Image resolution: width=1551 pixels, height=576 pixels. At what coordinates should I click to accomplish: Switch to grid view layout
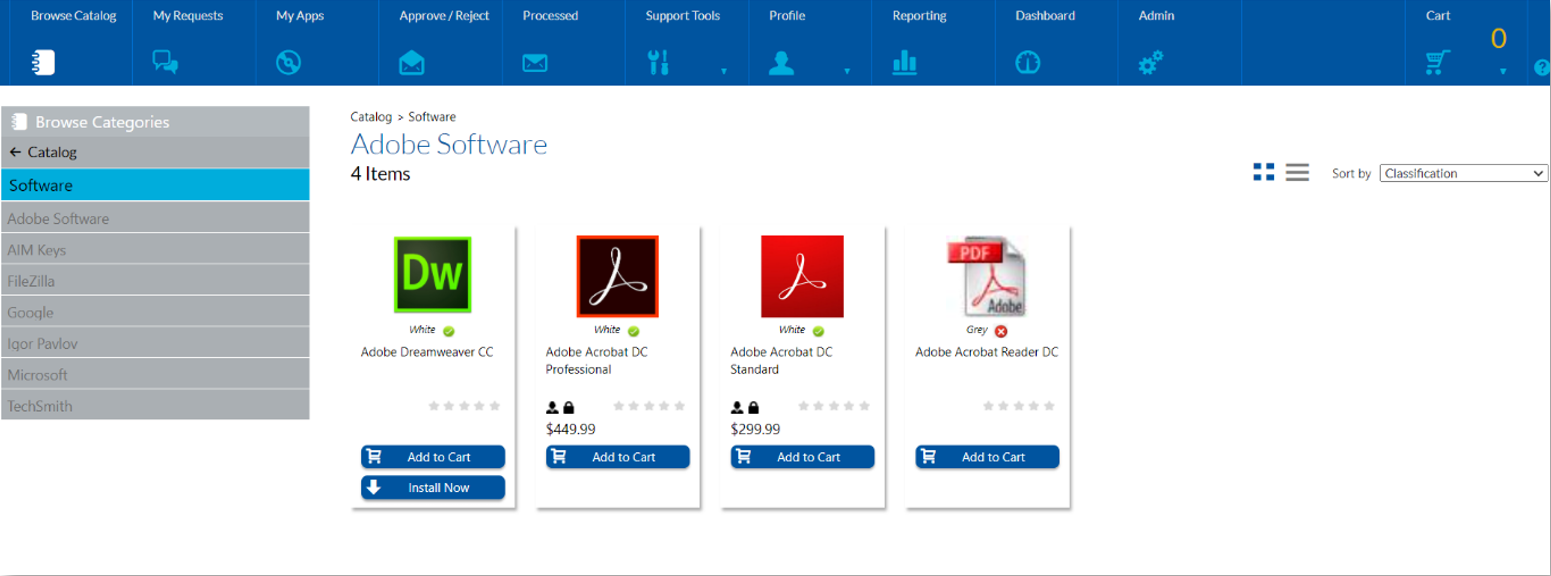click(1264, 172)
